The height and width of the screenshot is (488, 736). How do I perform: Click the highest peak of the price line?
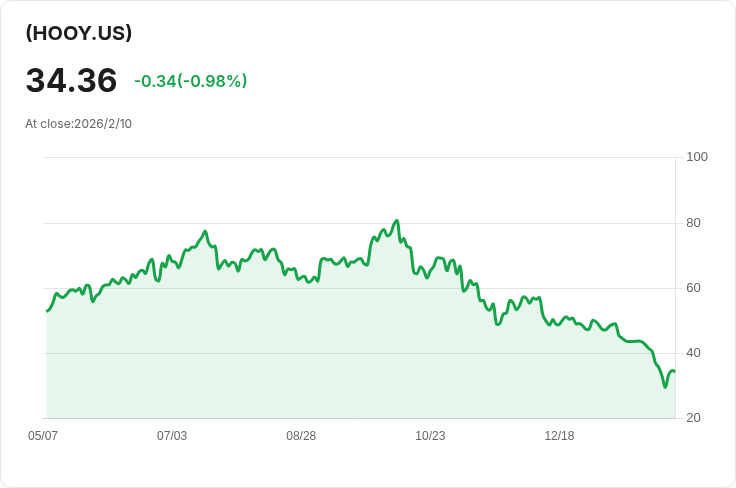coord(397,221)
